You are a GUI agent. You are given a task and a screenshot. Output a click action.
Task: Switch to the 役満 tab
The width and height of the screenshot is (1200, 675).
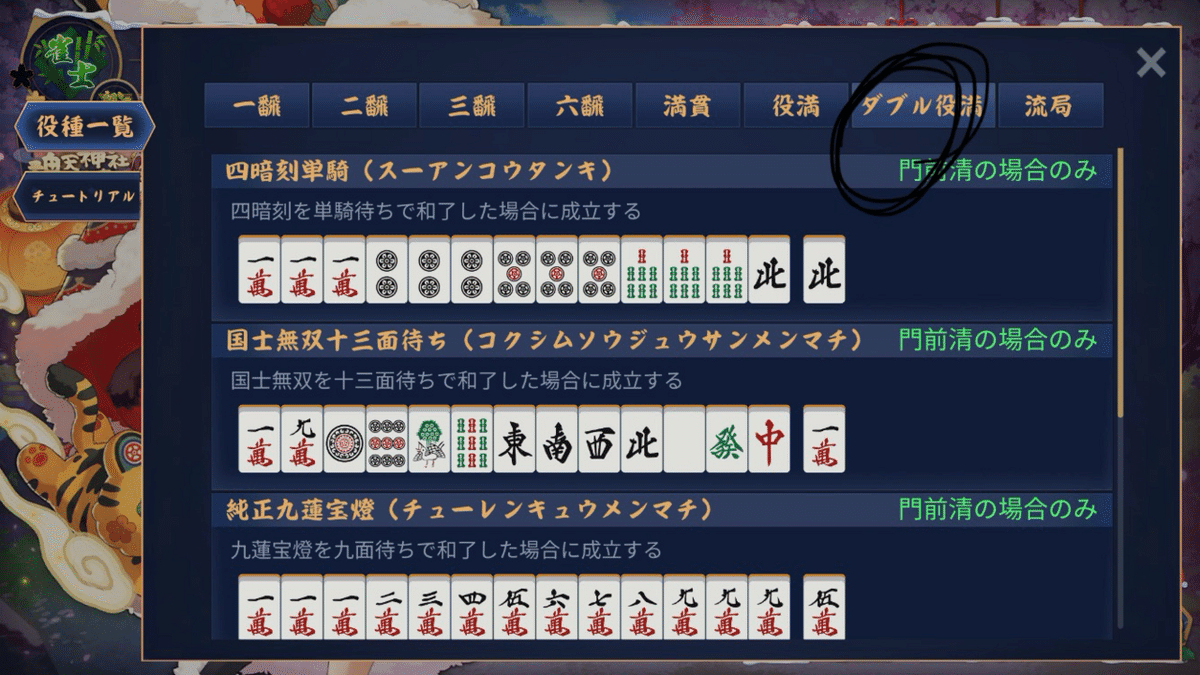click(797, 105)
